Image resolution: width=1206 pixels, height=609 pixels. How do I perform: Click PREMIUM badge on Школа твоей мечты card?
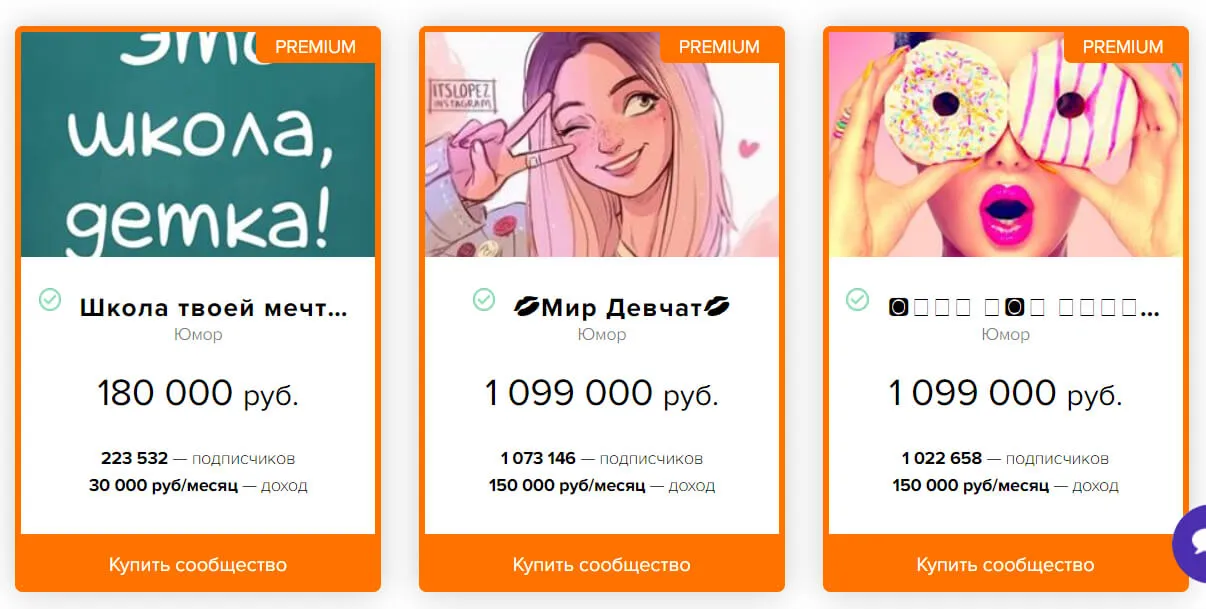coord(315,46)
